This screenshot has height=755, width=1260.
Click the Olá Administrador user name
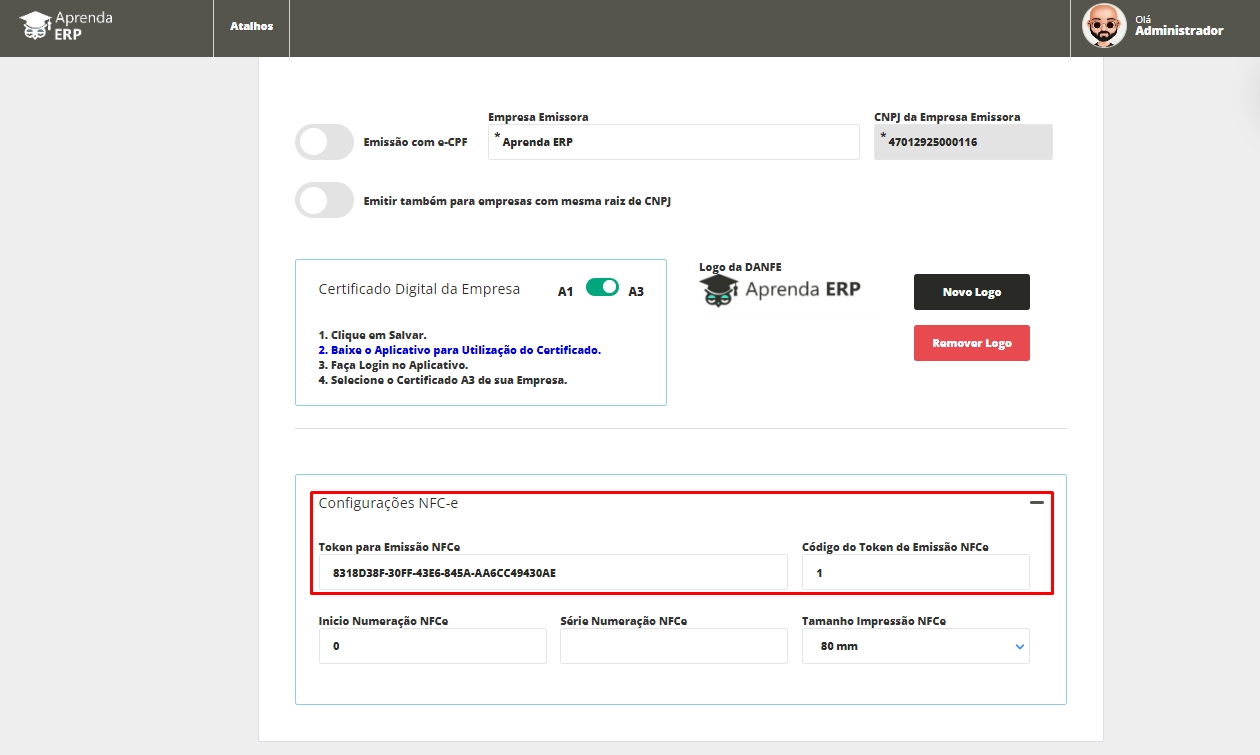[x=1178, y=30]
